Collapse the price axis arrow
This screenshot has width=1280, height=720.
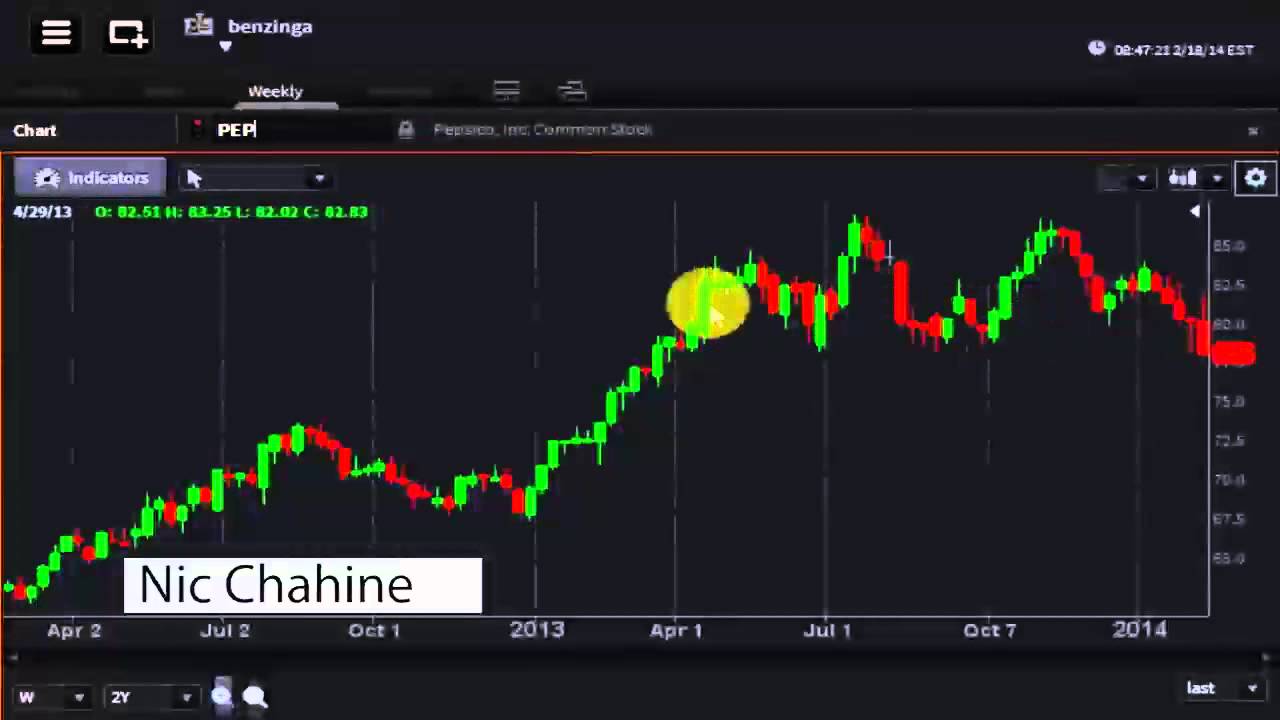(x=1195, y=211)
